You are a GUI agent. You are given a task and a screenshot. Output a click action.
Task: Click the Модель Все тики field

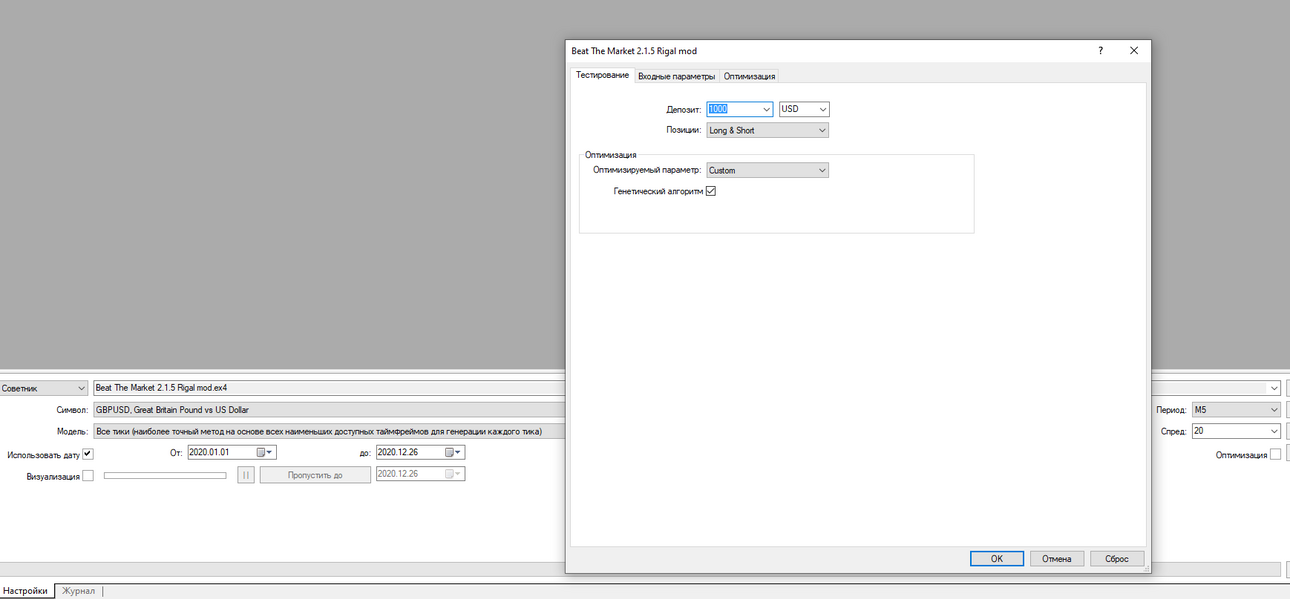(329, 431)
